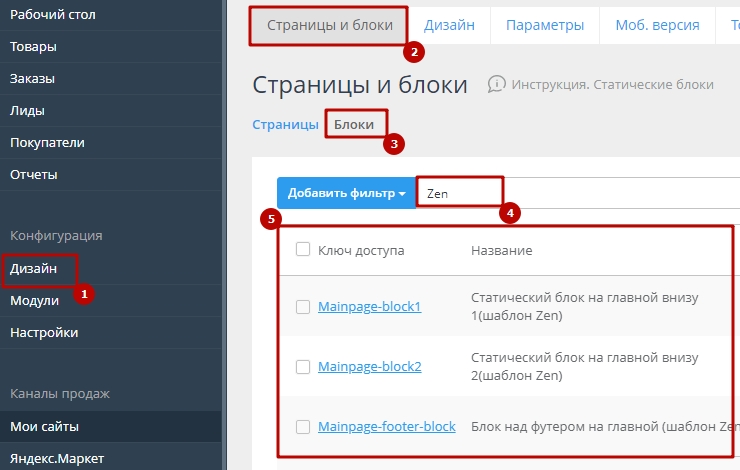
Task: Go to Товары in the sidebar
Action: 33,47
